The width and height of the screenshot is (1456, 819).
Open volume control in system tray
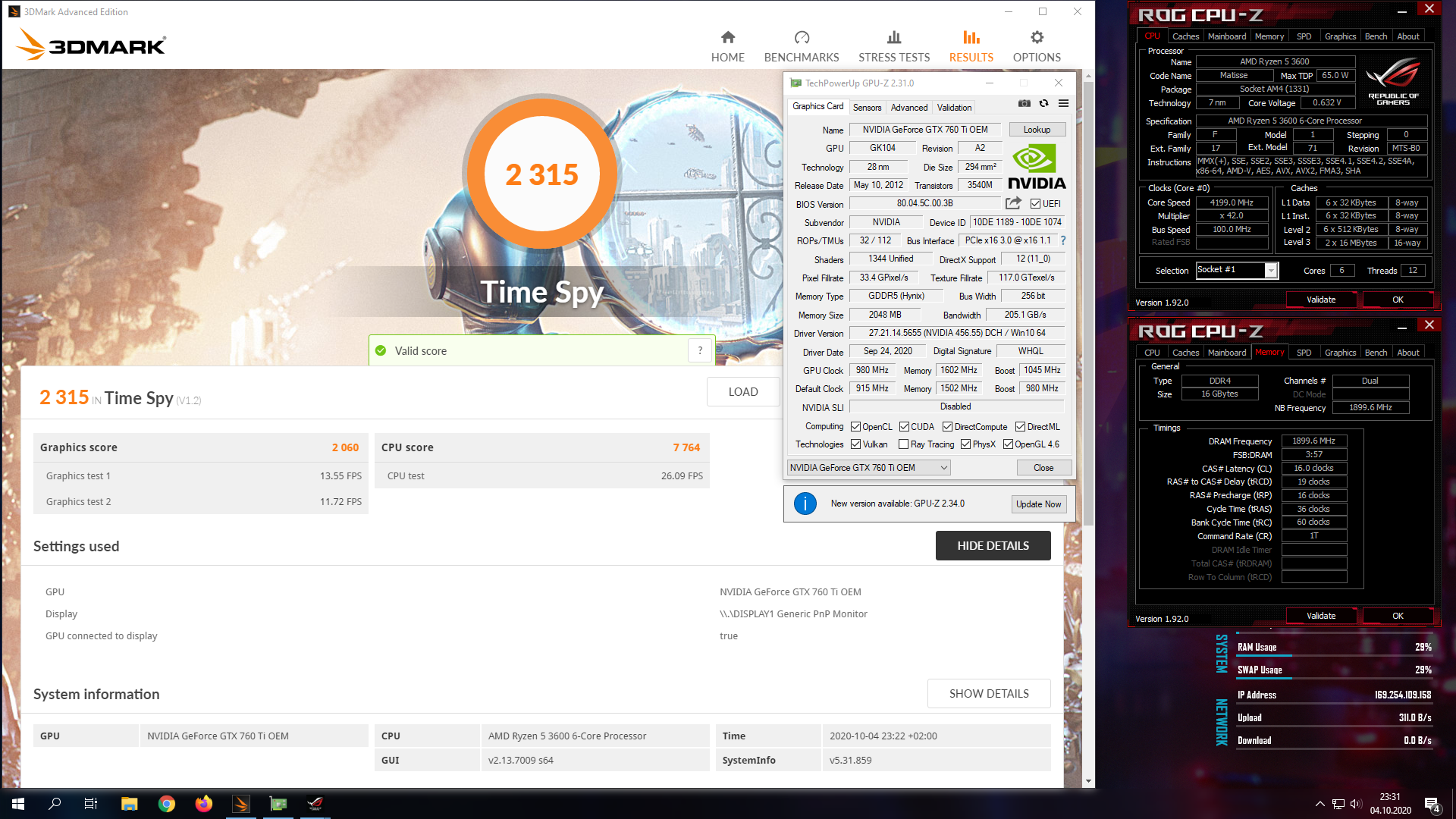(x=1356, y=804)
